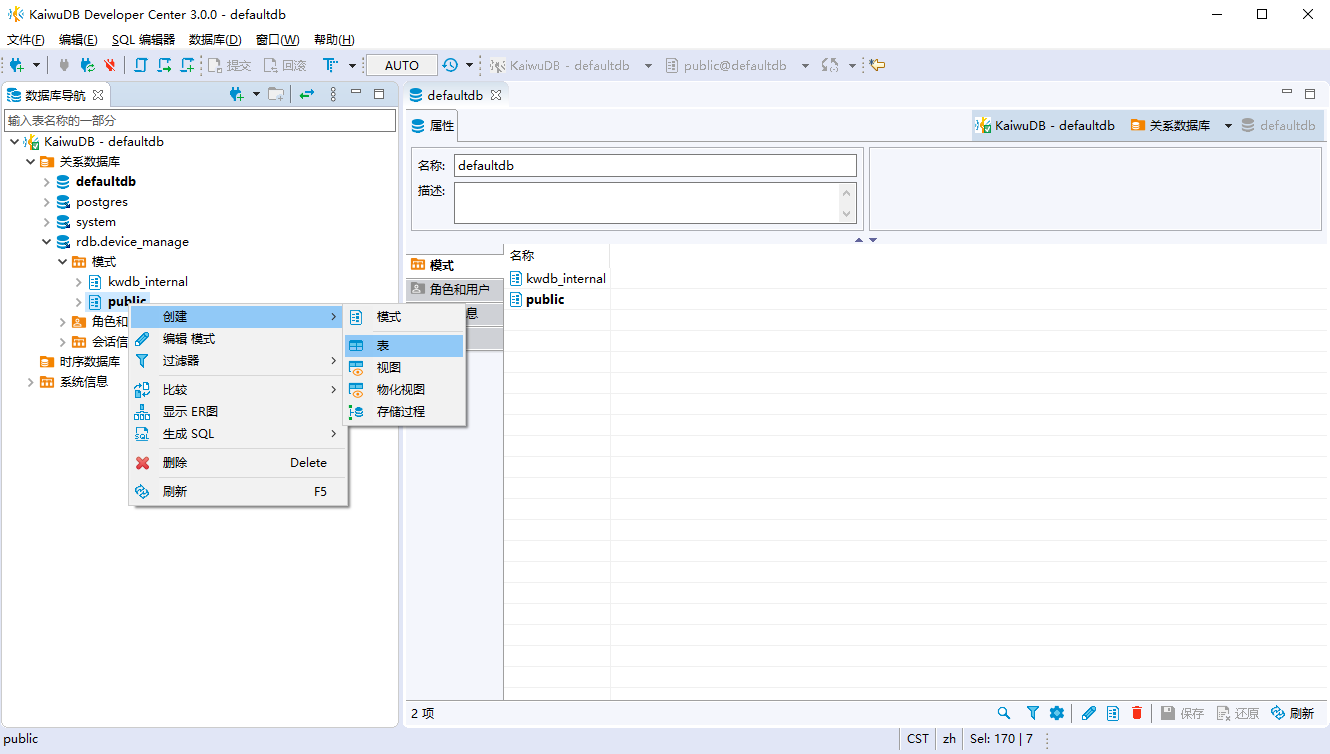Click the yellow back arrow icon in toolbar
This screenshot has height=754, width=1330.
[x=878, y=65]
